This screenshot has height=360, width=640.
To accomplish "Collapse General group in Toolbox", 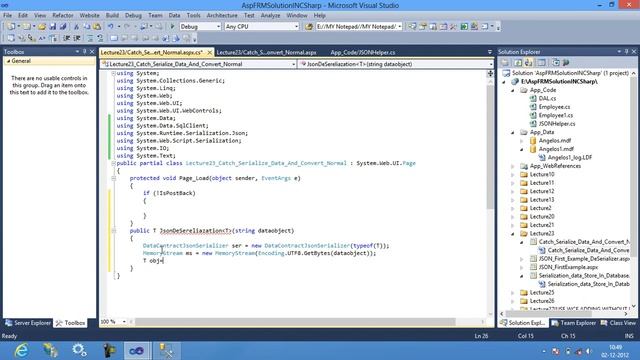I will point(8,61).
